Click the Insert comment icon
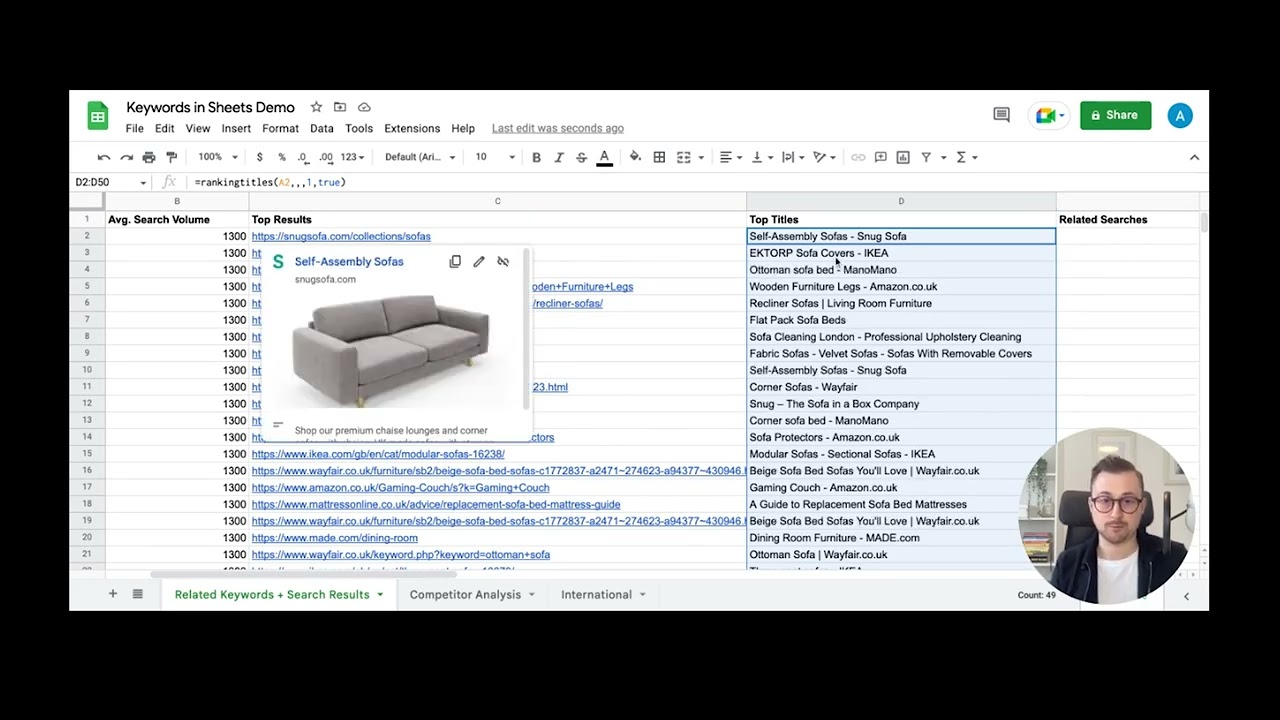1280x720 pixels. 881,157
